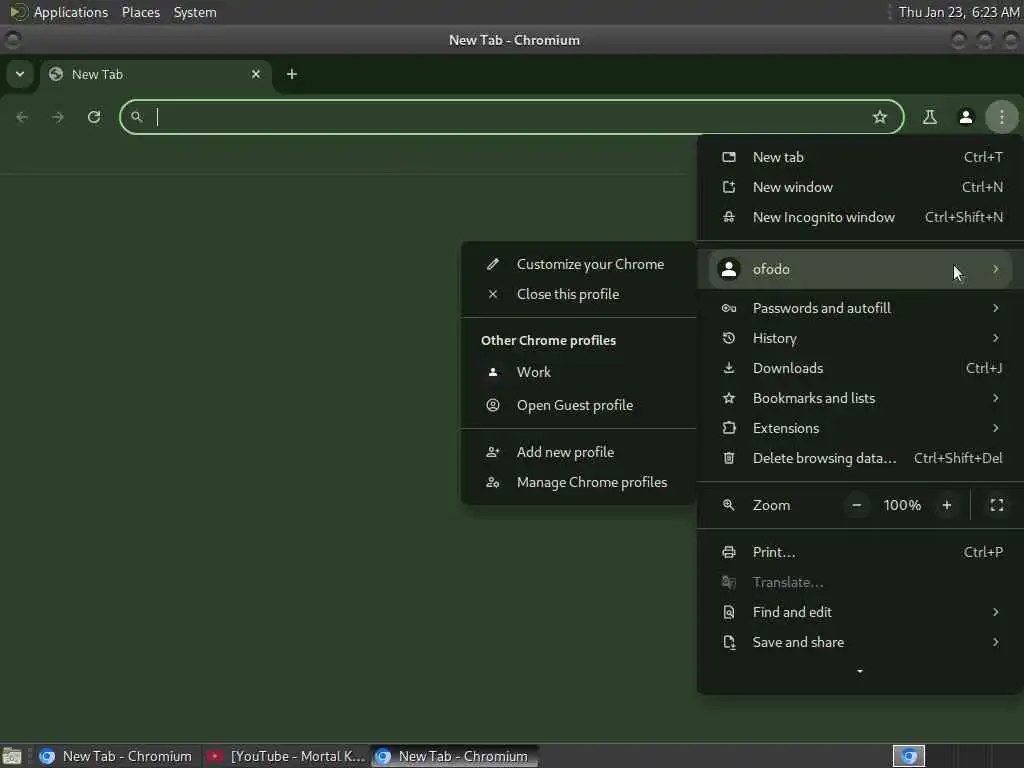This screenshot has width=1024, height=768.
Task: Click the Zoom magnifier icon
Action: [x=729, y=505]
